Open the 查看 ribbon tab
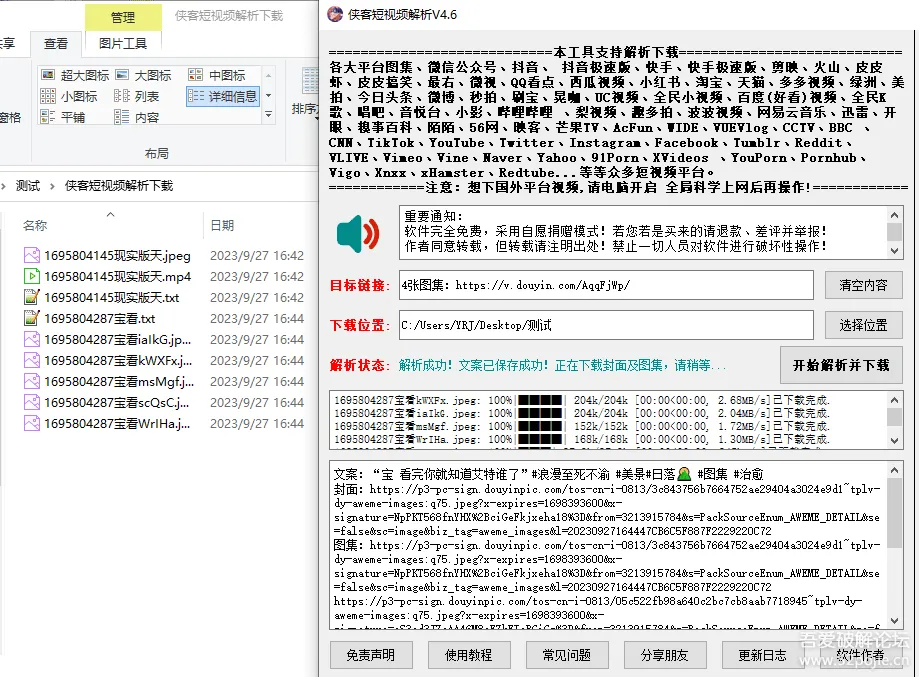 (56, 44)
